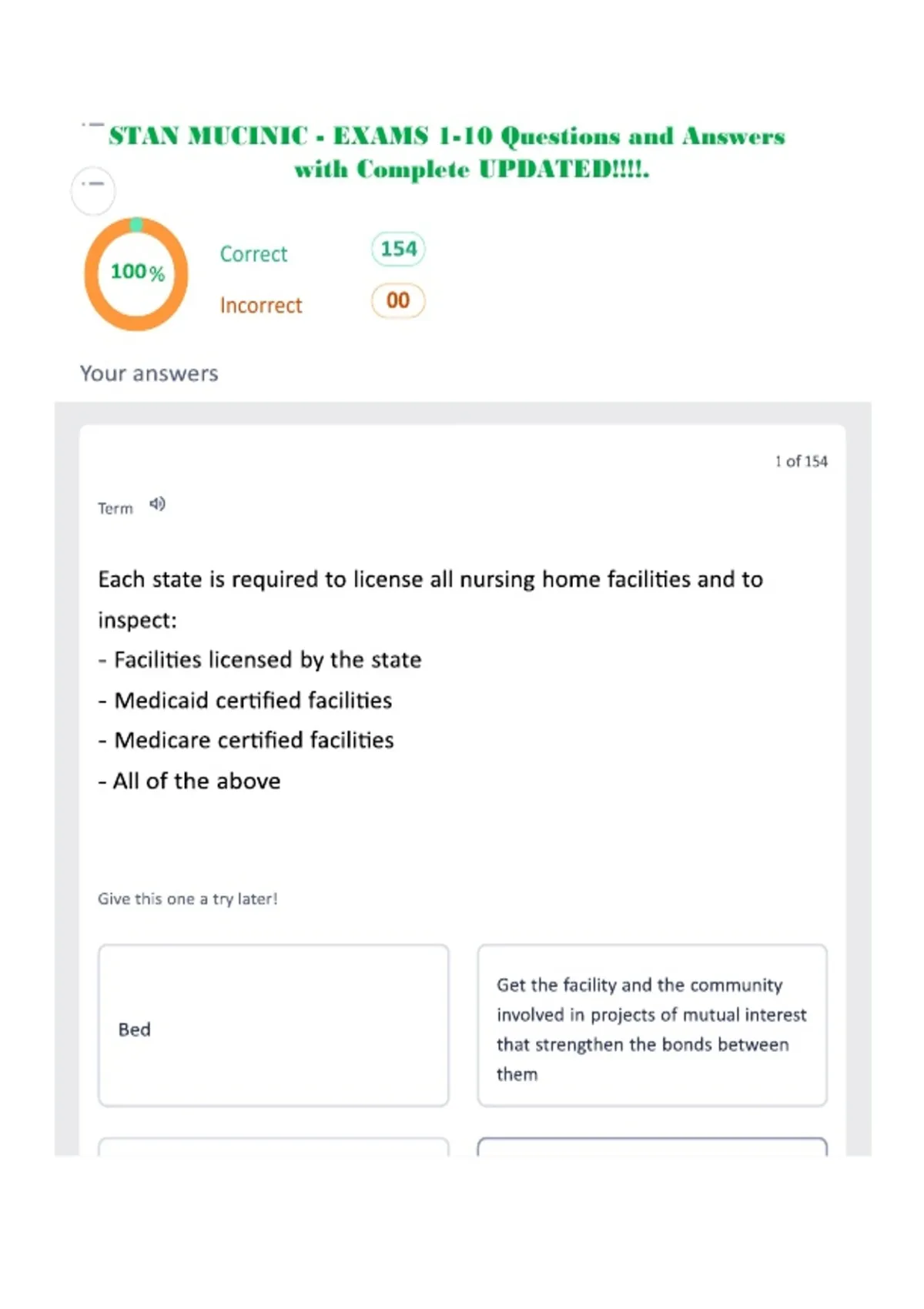The height and width of the screenshot is (1309, 924).
Task: Click the "Give this one a try later!" text
Action: point(188,899)
